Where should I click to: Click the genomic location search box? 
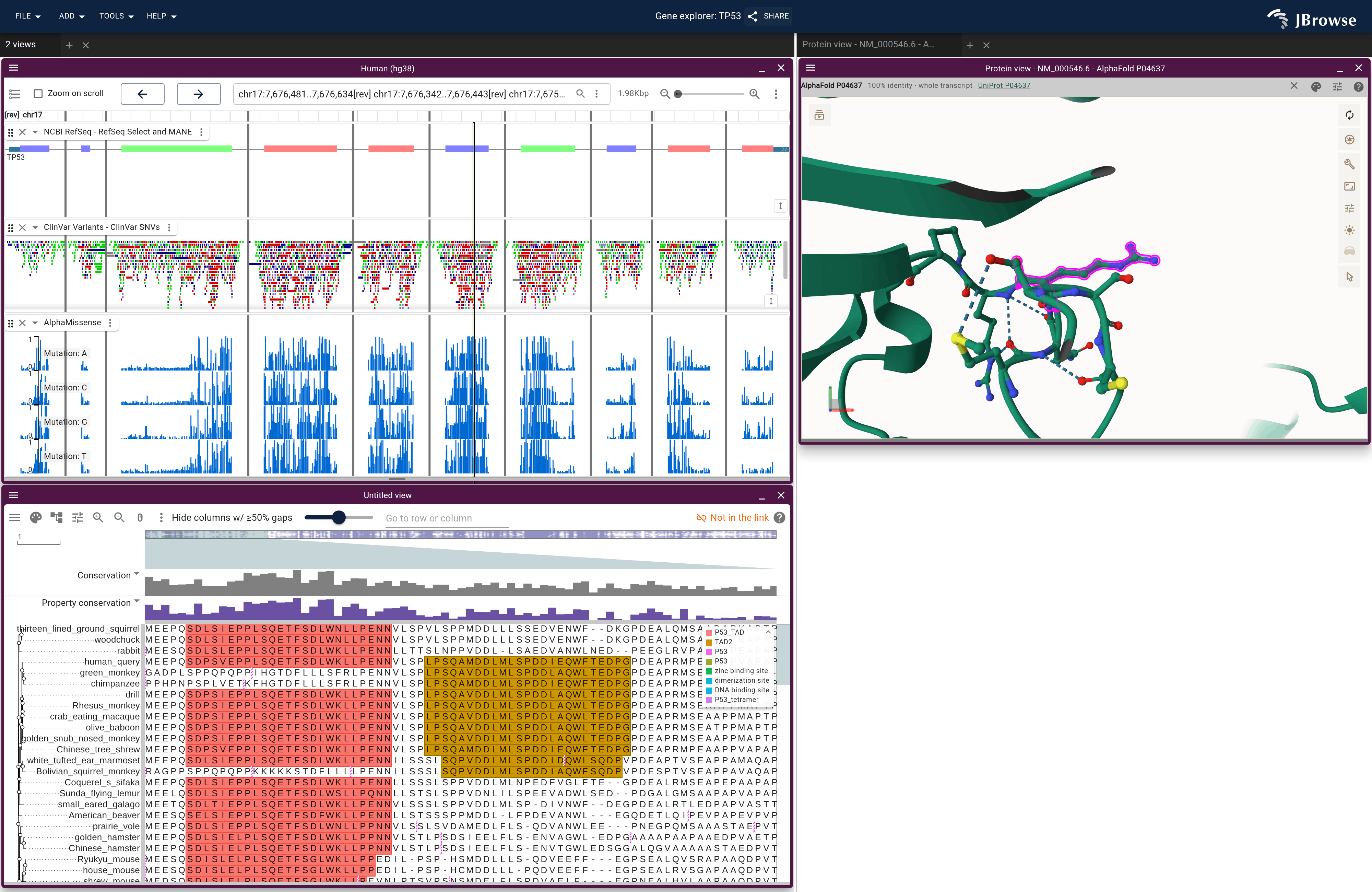pyautogui.click(x=402, y=93)
